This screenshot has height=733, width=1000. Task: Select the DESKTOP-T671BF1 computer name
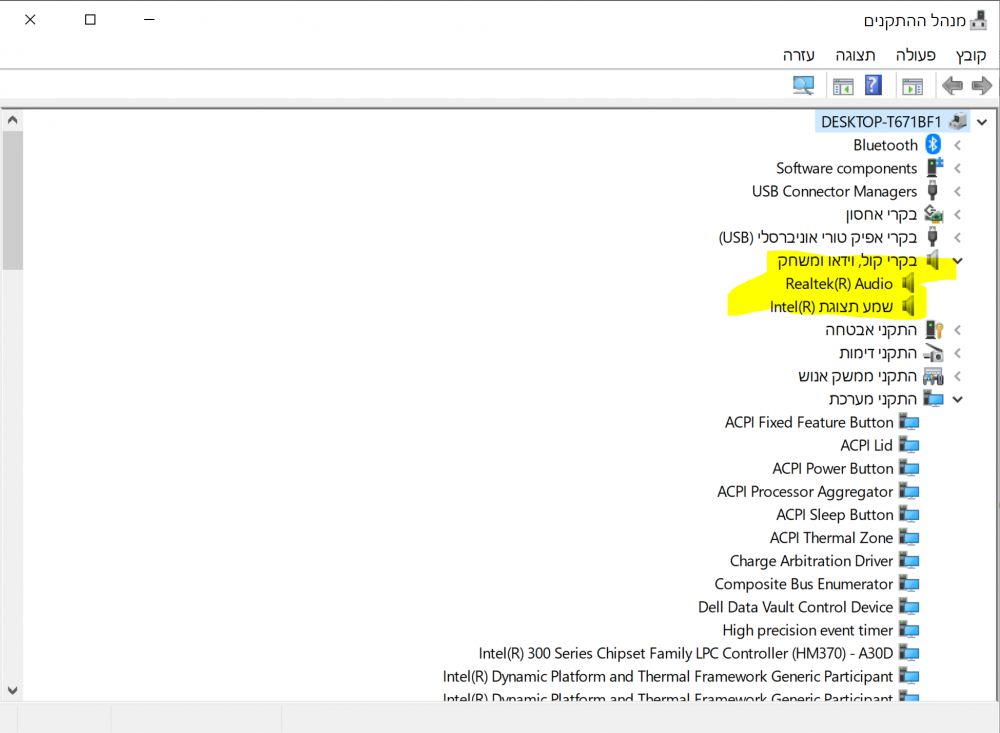point(881,122)
